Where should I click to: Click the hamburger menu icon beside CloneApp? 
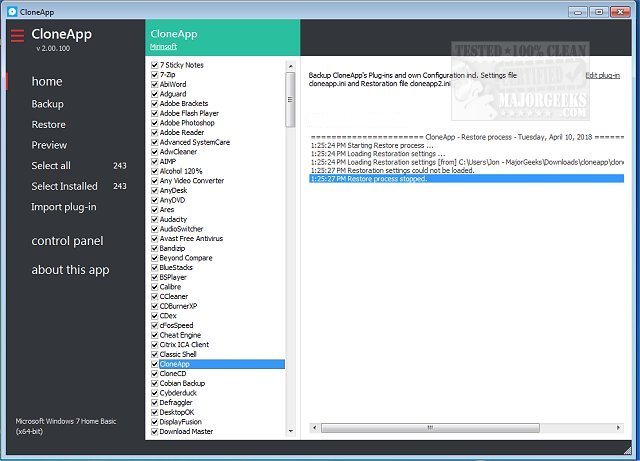coord(17,36)
